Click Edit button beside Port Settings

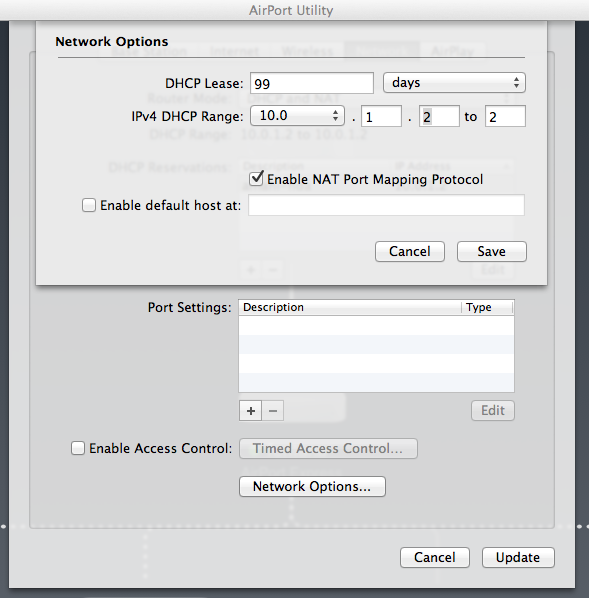pos(493,410)
